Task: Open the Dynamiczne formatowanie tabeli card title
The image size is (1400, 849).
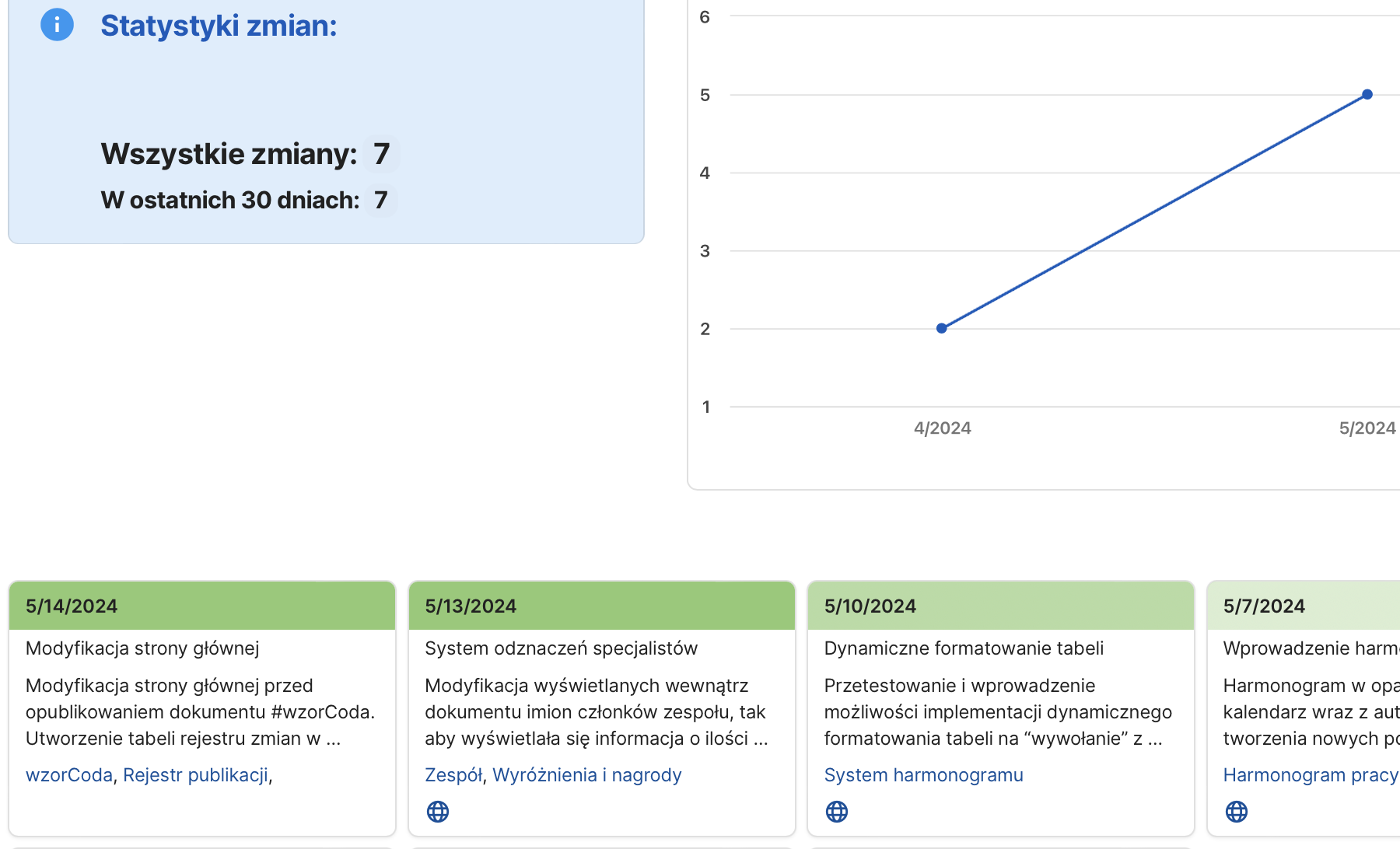Action: click(x=964, y=648)
